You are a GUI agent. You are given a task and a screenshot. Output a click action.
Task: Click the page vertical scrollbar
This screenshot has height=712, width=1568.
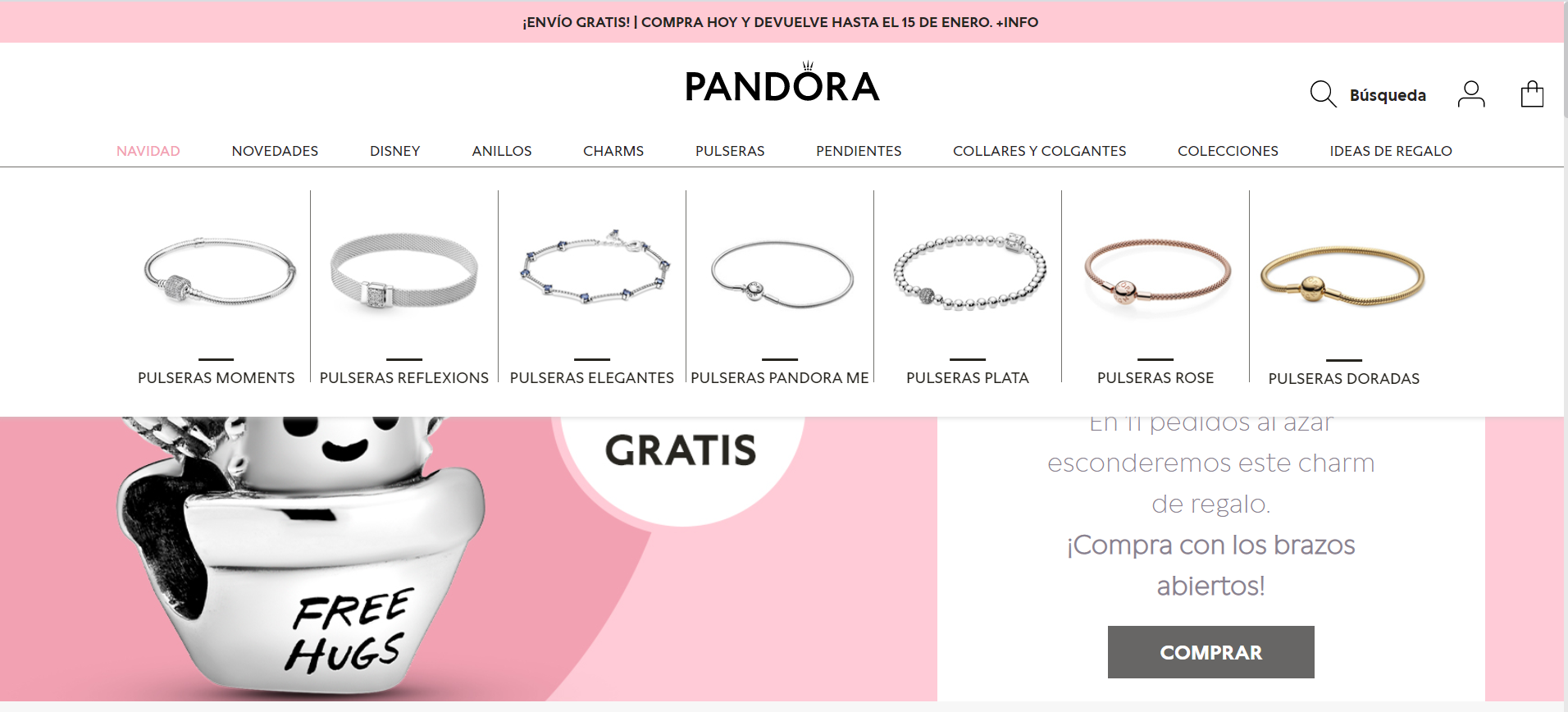click(1566, 356)
